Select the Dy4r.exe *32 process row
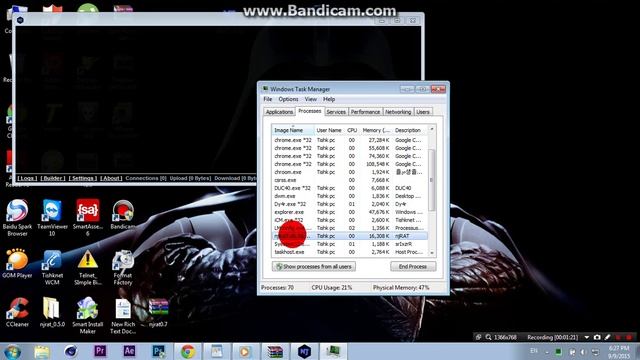This screenshot has width=640, height=360. coord(350,204)
